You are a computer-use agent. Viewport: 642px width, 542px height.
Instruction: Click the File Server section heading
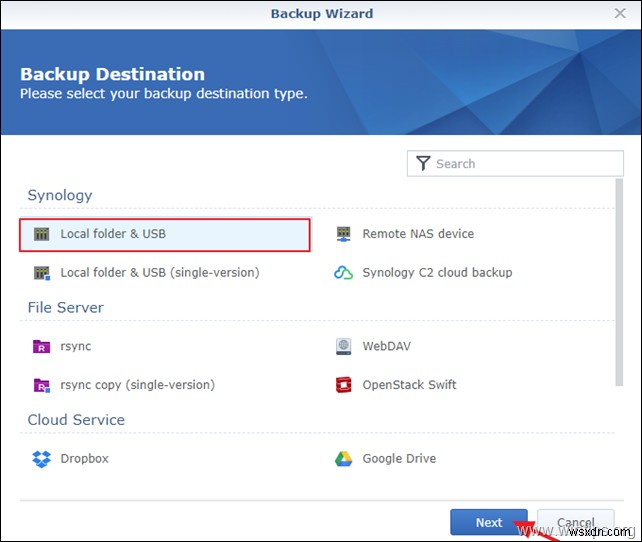(66, 307)
